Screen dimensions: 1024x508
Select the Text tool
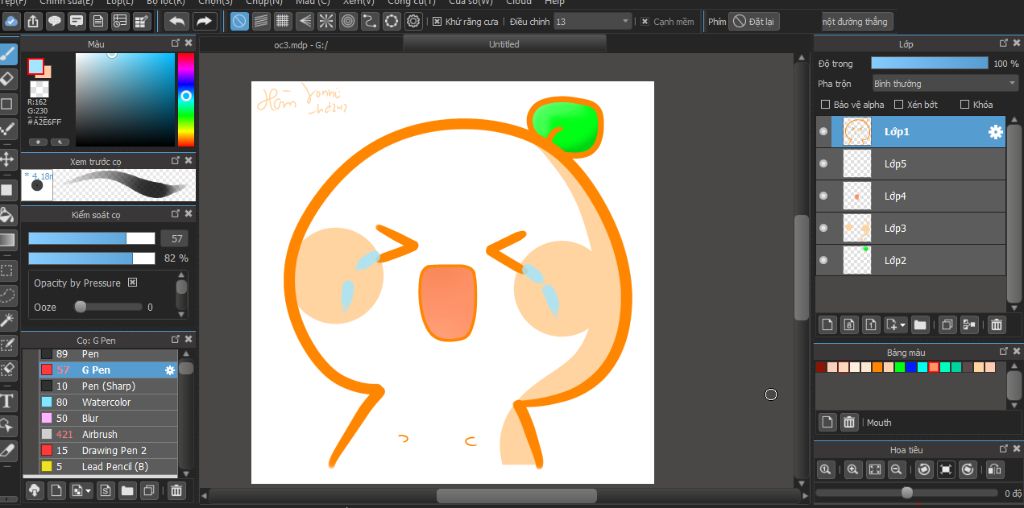tap(8, 400)
